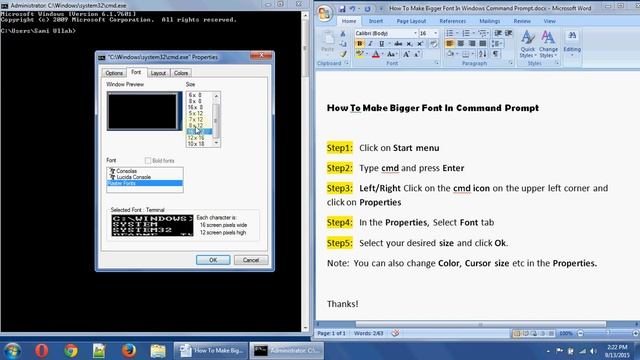This screenshot has width=640, height=360.
Task: Toggle show paragraph marks
Action: [496, 53]
